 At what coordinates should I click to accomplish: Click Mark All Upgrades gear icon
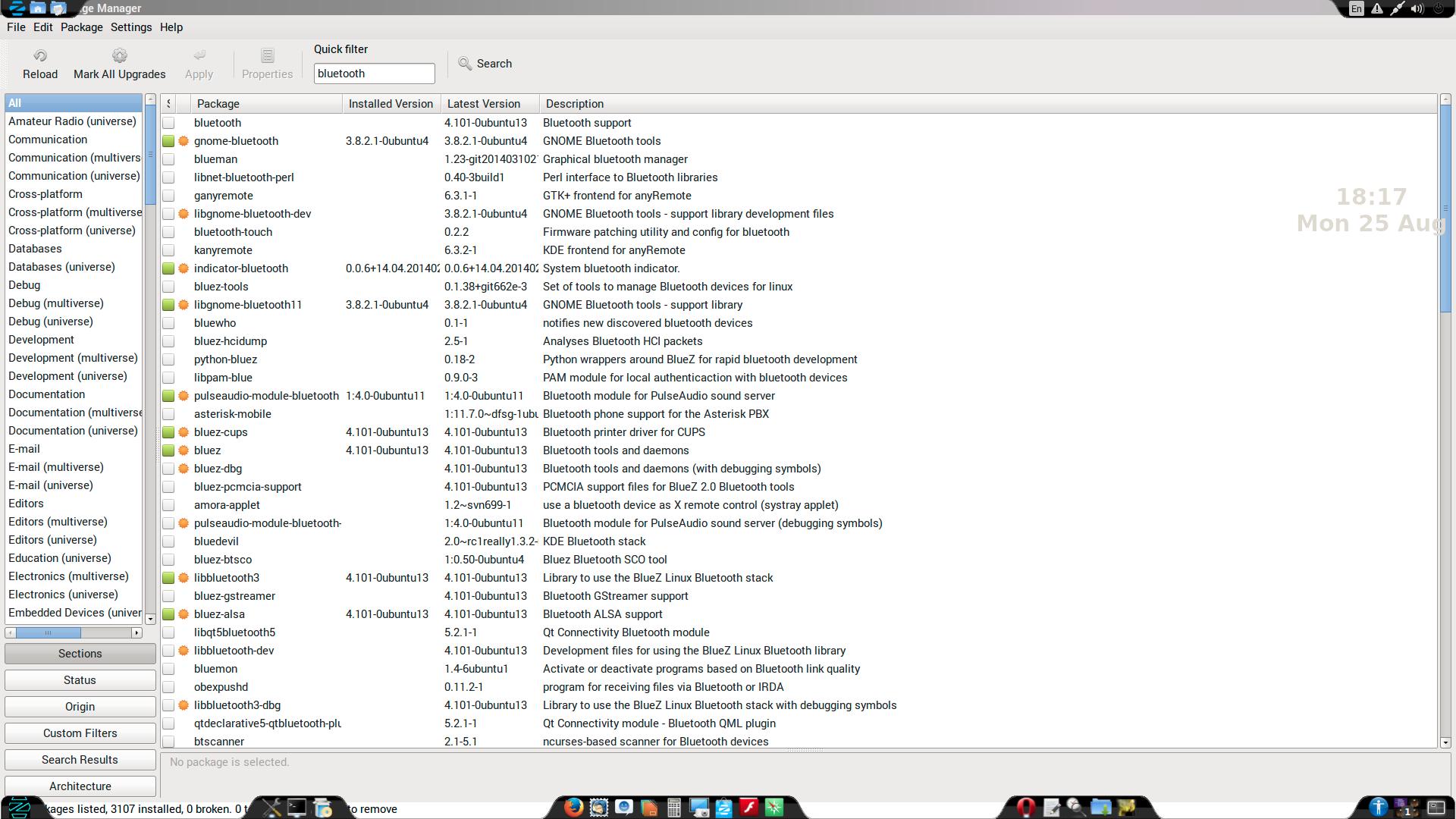pos(119,56)
